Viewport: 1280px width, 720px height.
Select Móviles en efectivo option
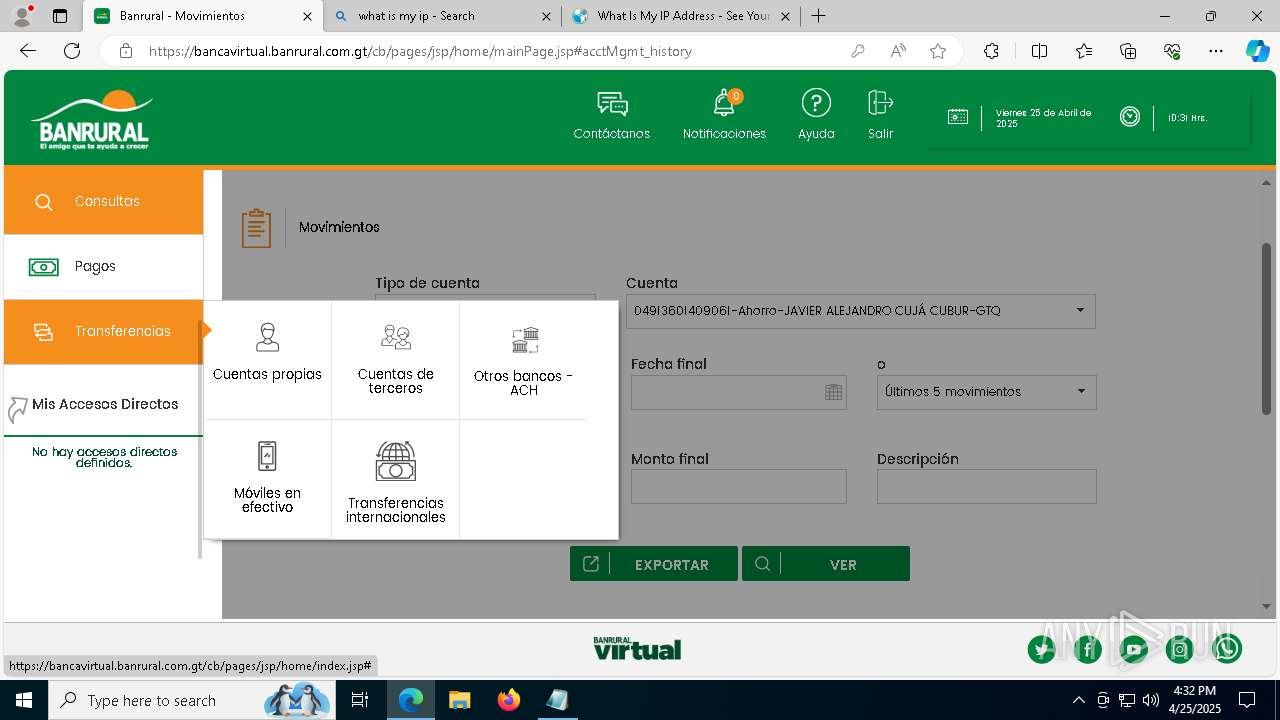pyautogui.click(x=267, y=478)
